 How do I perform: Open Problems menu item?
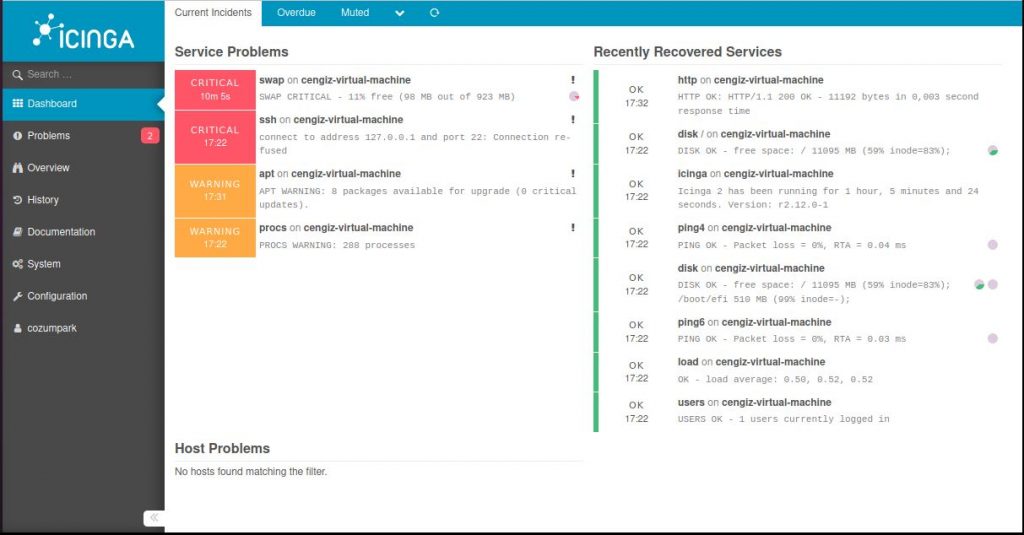pyautogui.click(x=83, y=135)
